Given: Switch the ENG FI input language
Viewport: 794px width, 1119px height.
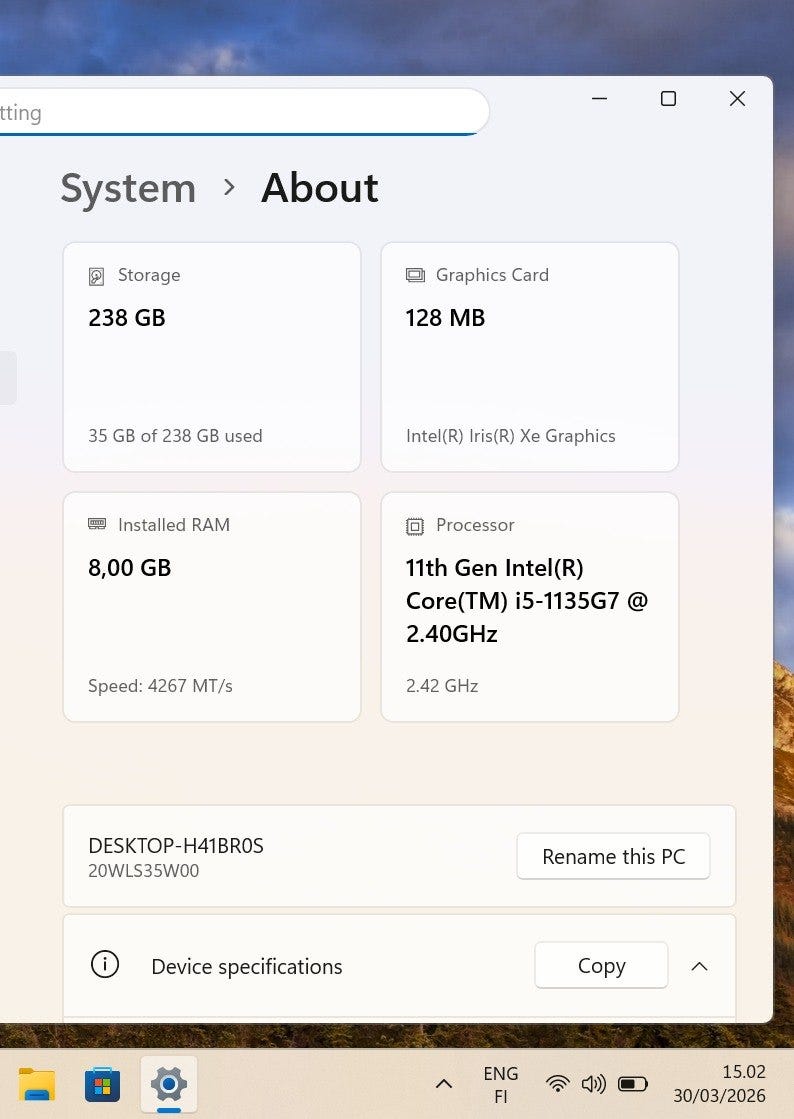Looking at the screenshot, I should [500, 1084].
